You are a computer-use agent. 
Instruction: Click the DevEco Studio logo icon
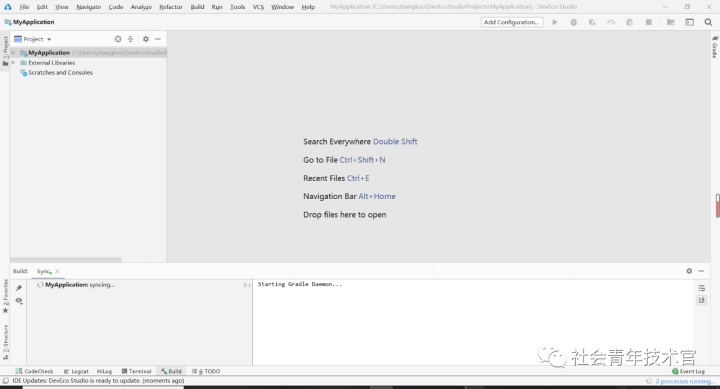[8, 6]
